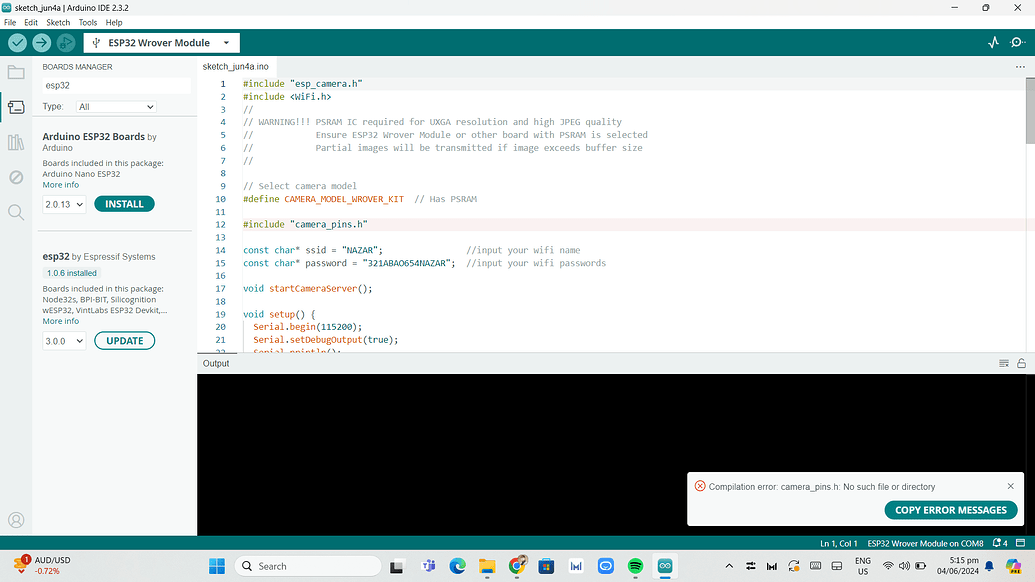Switch to the sketch_jun4a.ino tab
Screen dimensions: 1035x582
tap(235, 66)
